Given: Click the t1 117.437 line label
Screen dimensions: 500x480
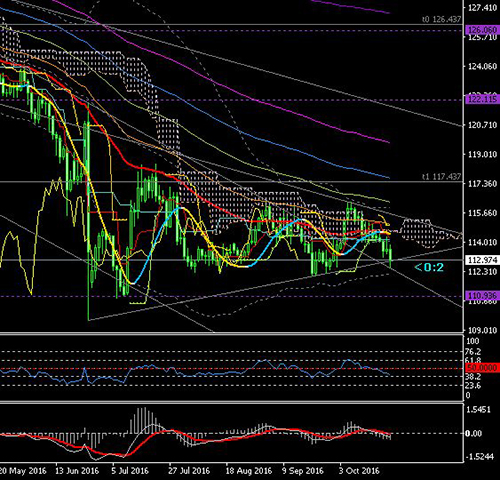Looking at the screenshot, I should click(x=441, y=177).
